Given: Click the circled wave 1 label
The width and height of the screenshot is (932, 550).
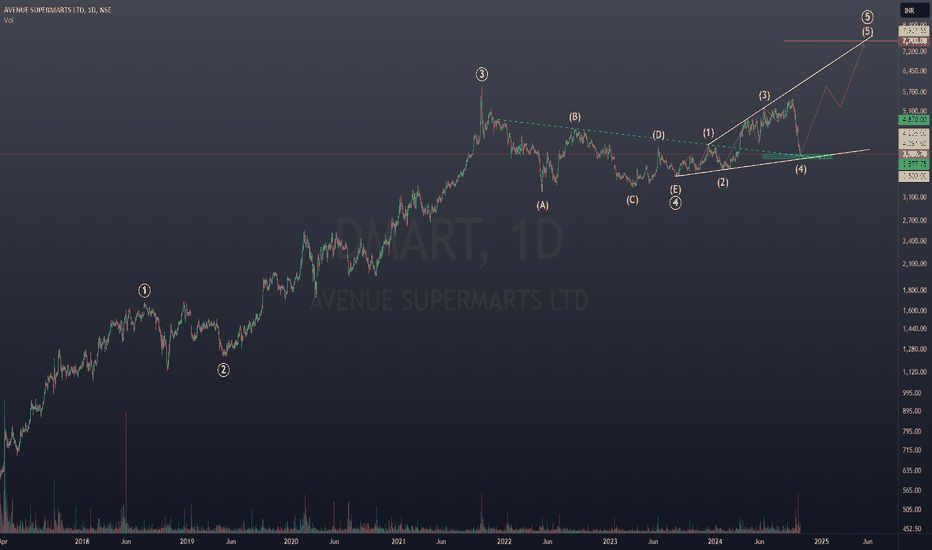Looking at the screenshot, I should point(144,291).
